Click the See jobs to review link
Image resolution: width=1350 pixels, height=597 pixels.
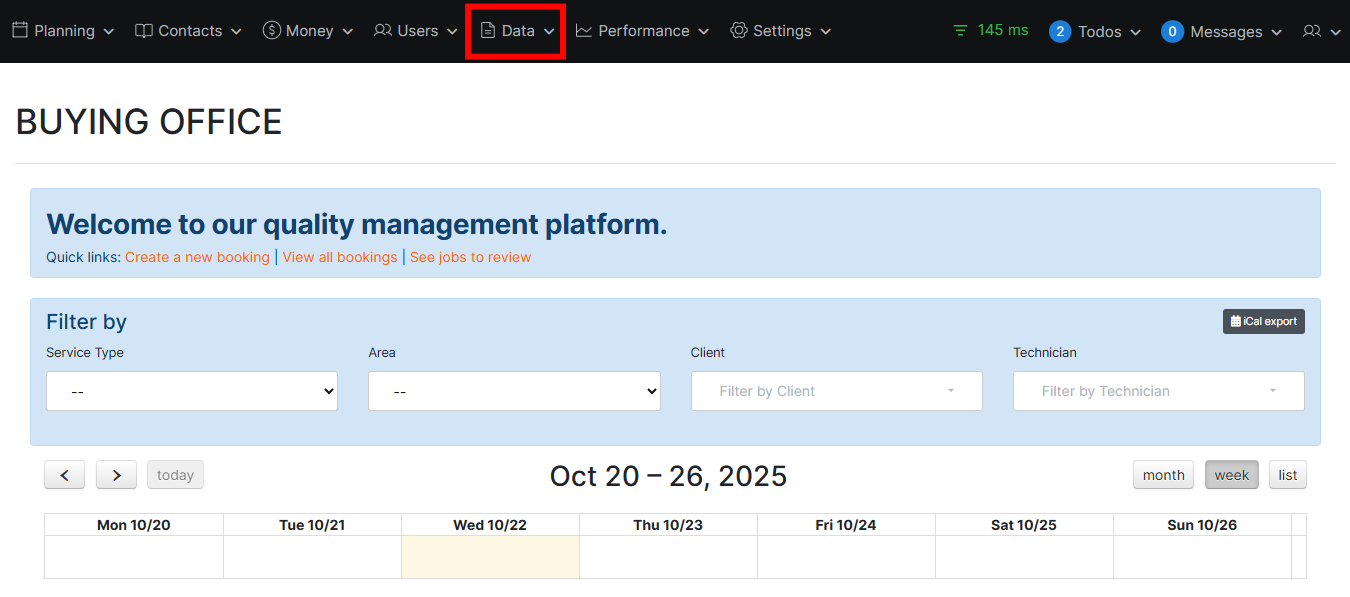pos(470,257)
